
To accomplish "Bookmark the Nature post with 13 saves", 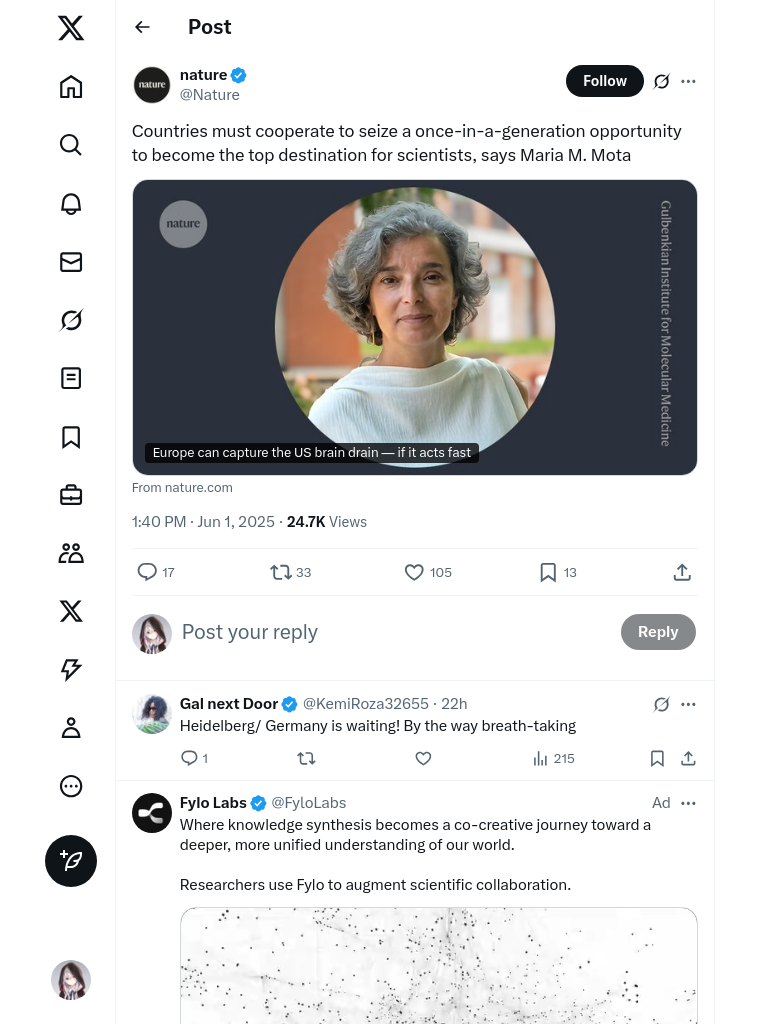I will (548, 572).
